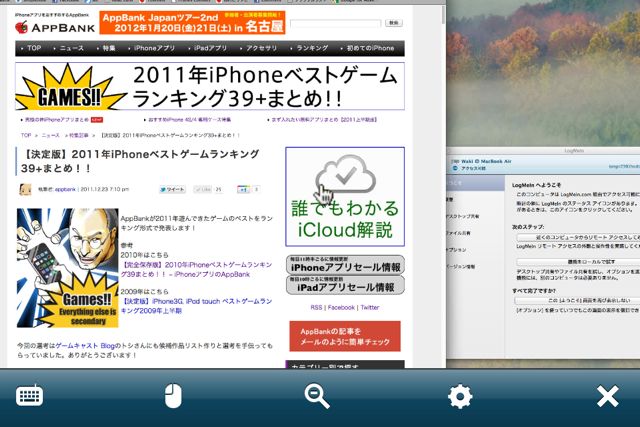
Task: Select デスクトップ共有 in LogMeIn sidebar
Action: [462, 216]
